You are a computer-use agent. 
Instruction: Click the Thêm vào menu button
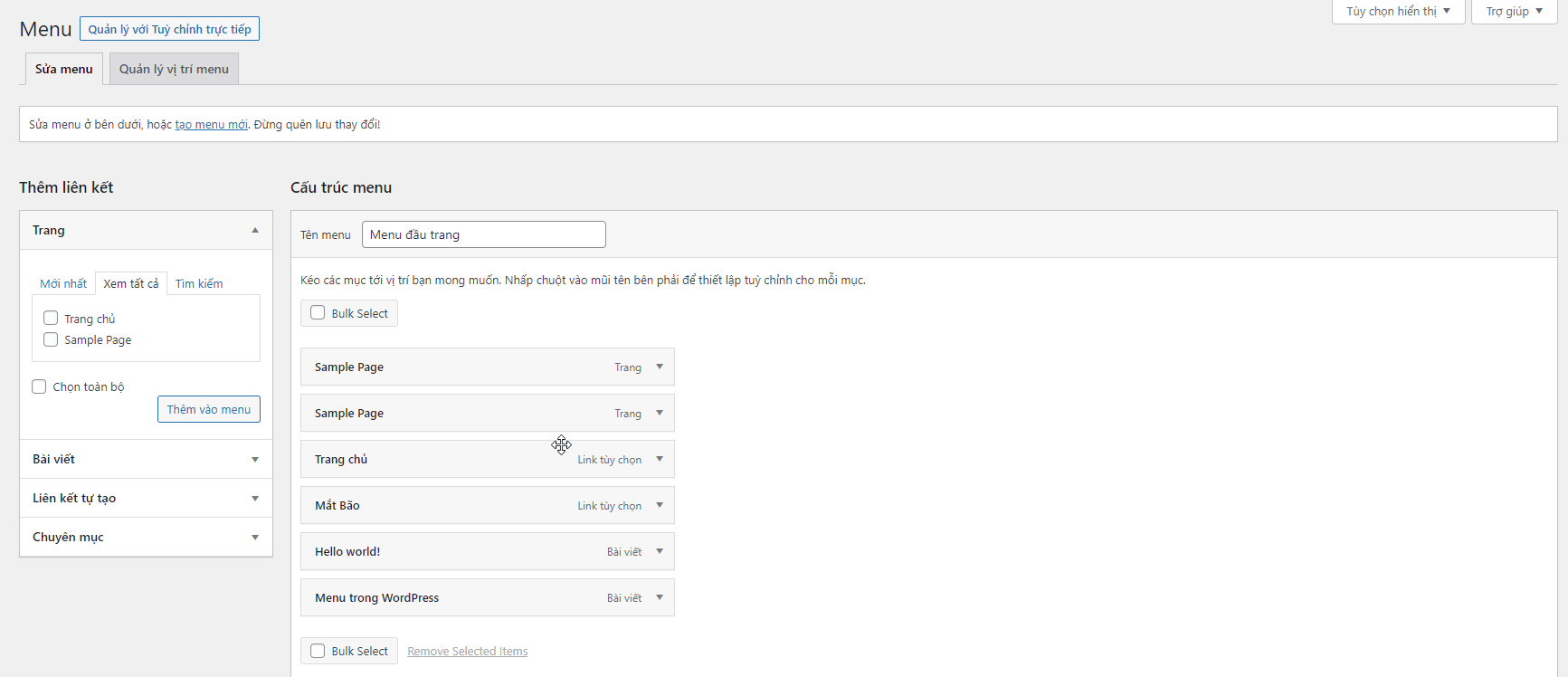coord(208,409)
